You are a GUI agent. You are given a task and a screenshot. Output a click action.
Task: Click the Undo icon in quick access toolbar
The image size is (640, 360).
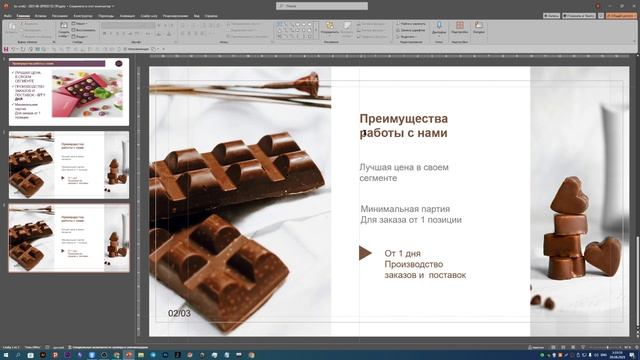click(x=13, y=49)
